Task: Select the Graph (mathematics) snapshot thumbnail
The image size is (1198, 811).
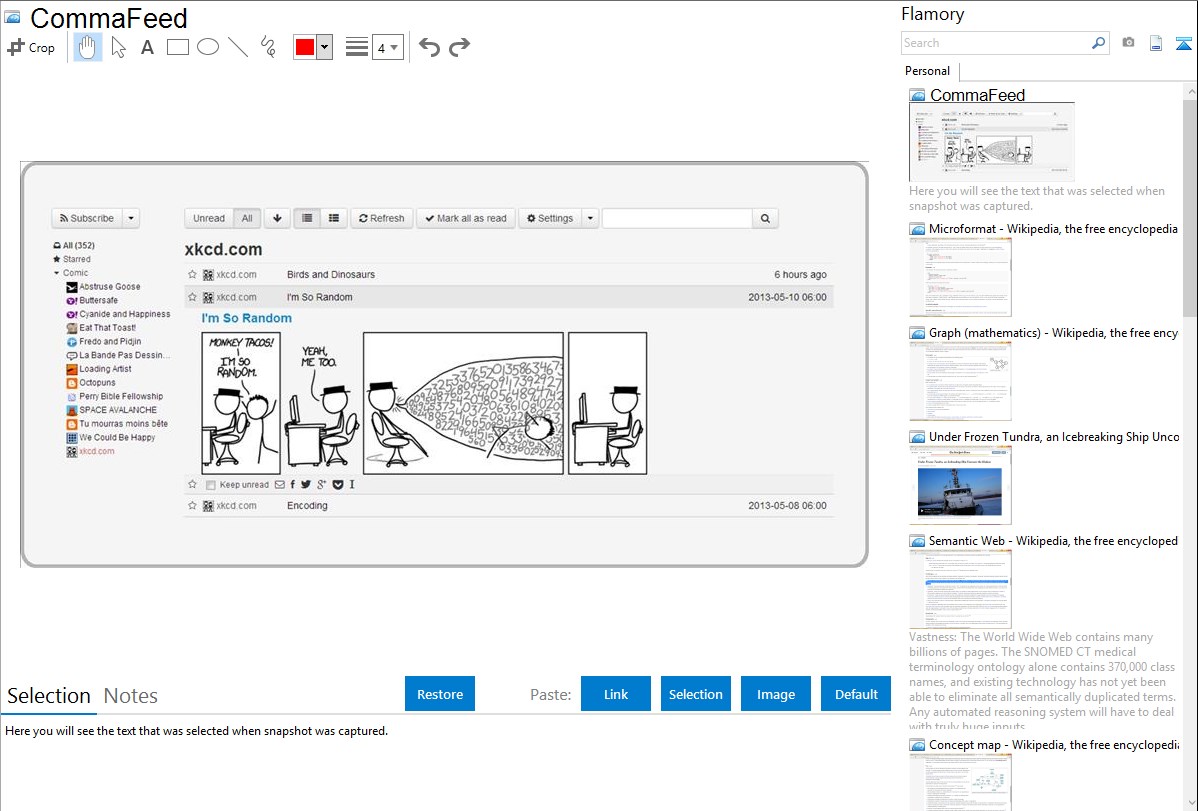Action: (960, 381)
